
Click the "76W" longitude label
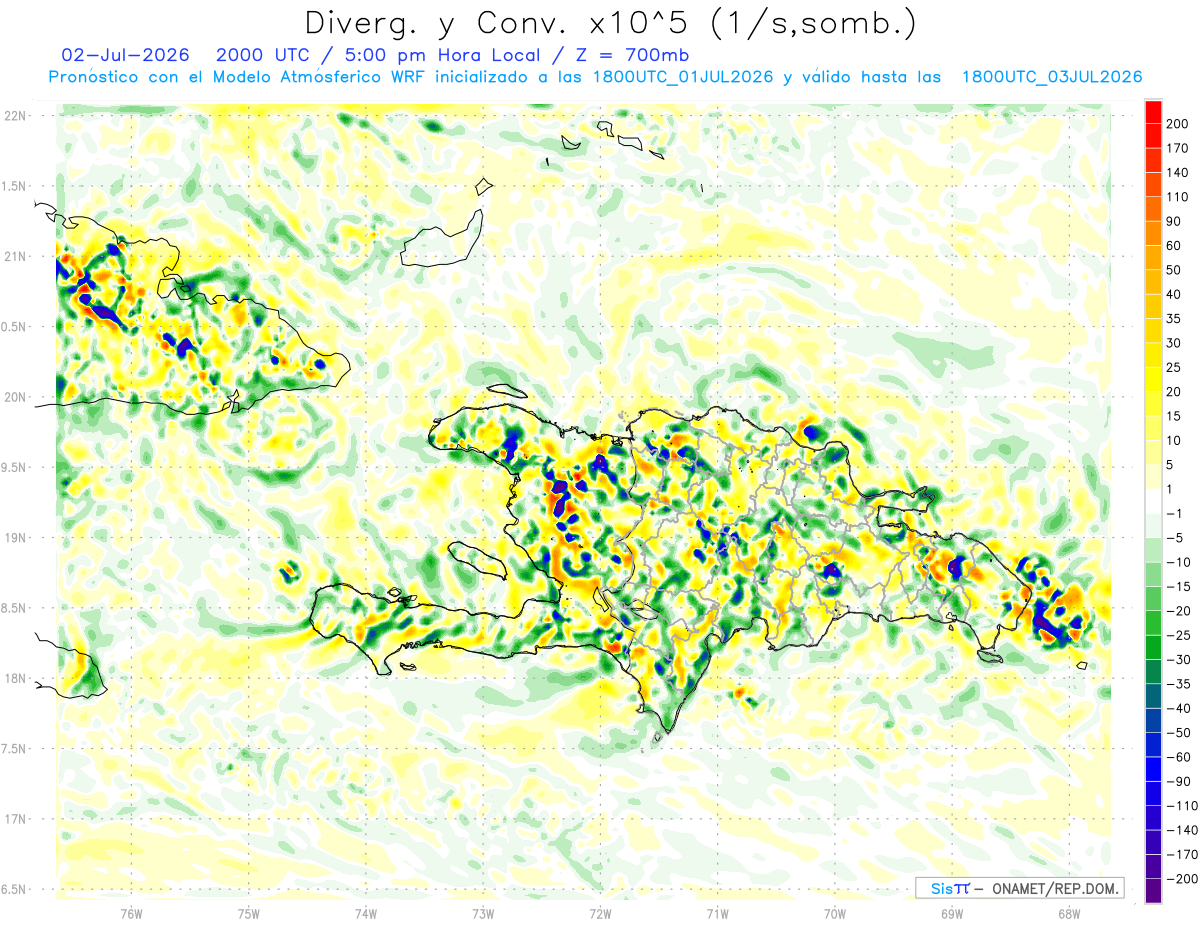click(131, 914)
